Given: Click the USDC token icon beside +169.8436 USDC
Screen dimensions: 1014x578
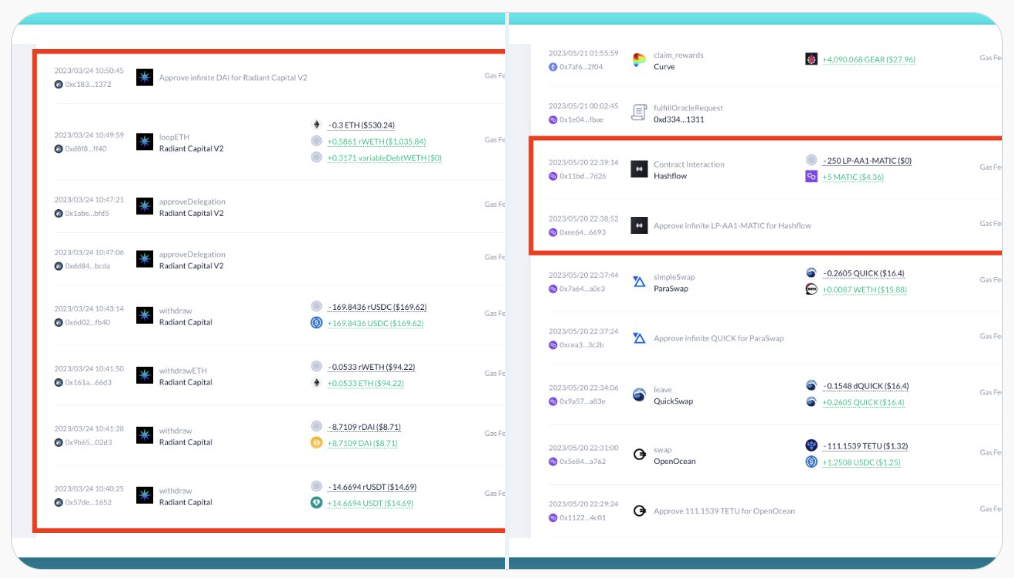Looking at the screenshot, I should (316, 323).
